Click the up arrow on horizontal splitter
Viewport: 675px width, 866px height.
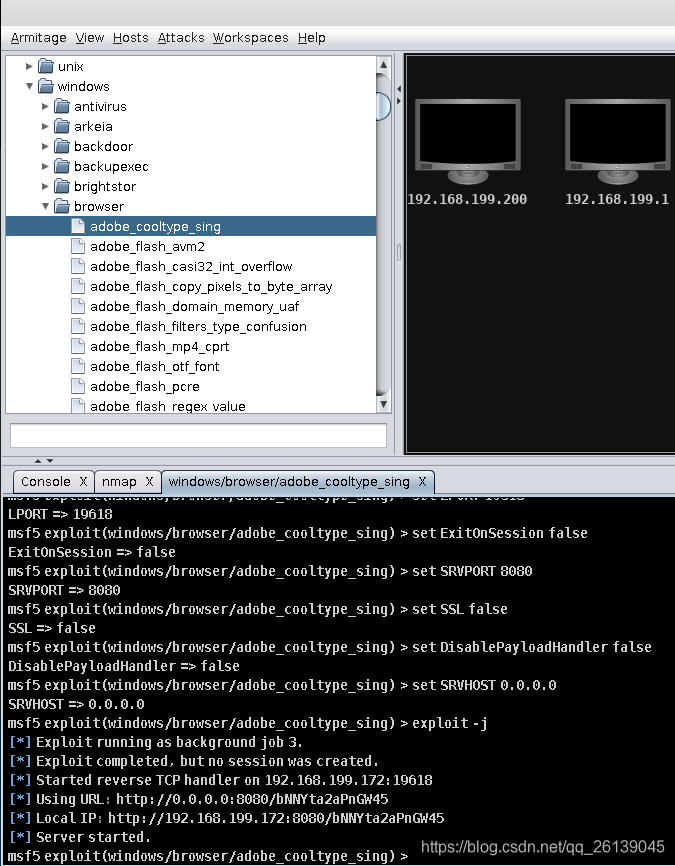tap(38, 461)
